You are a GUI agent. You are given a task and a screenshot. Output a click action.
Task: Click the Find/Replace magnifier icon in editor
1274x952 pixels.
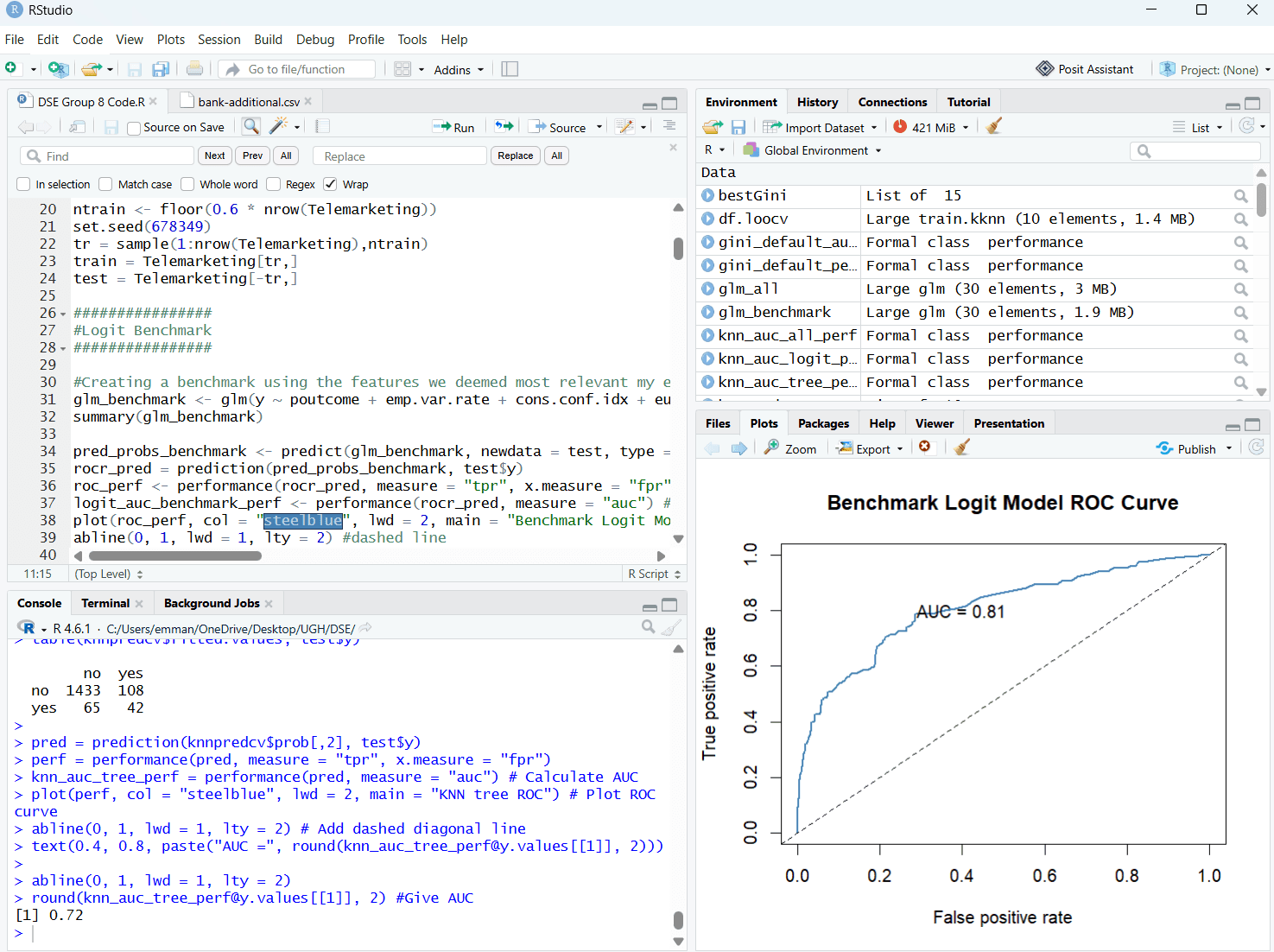click(251, 127)
